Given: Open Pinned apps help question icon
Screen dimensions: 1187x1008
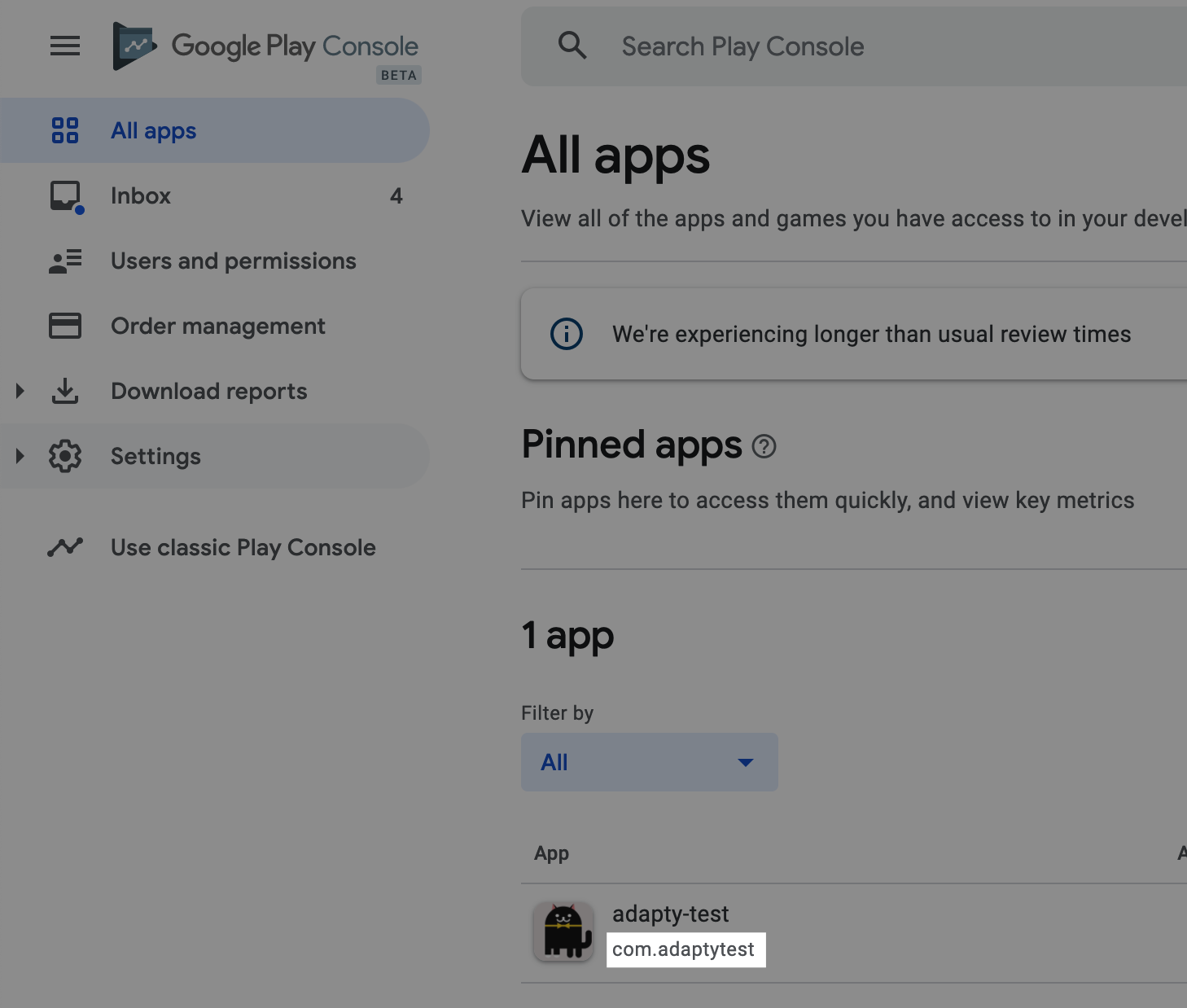Looking at the screenshot, I should [x=764, y=446].
